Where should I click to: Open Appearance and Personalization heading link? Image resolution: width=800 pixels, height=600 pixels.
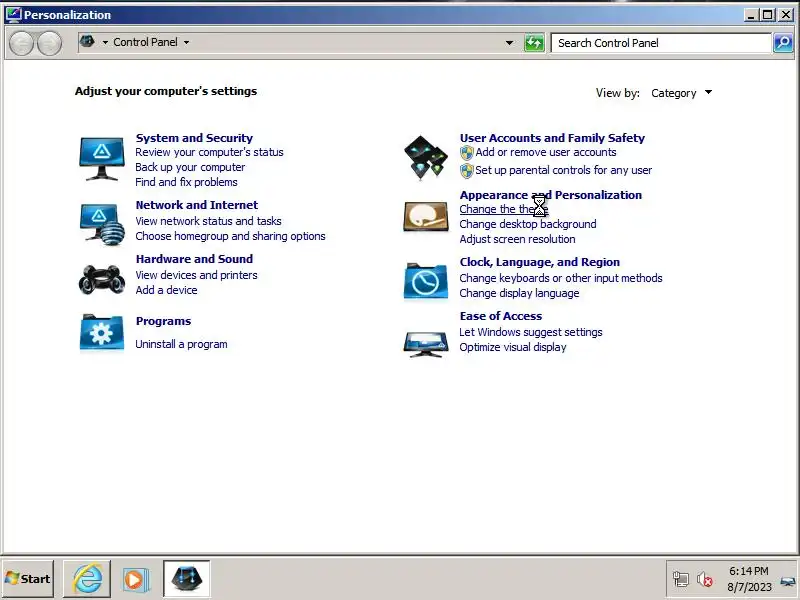point(551,195)
